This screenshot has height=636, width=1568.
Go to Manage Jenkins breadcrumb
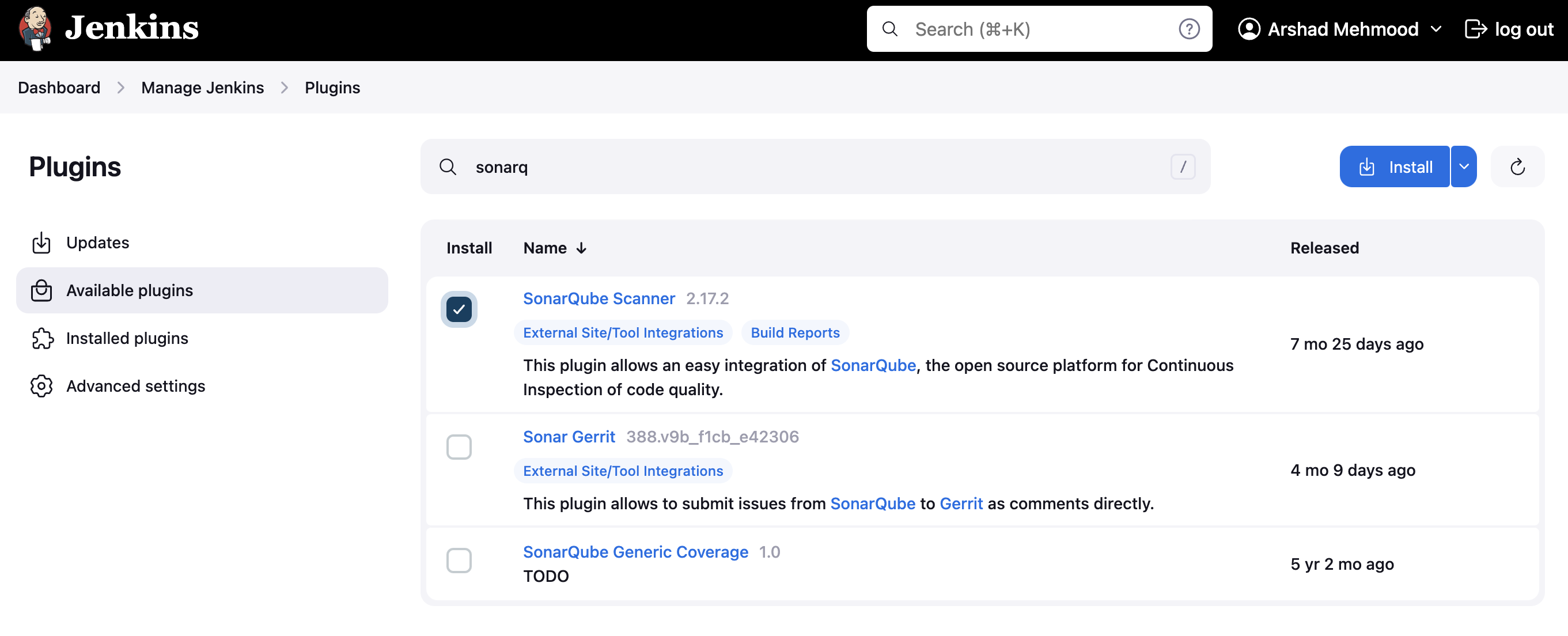click(202, 88)
